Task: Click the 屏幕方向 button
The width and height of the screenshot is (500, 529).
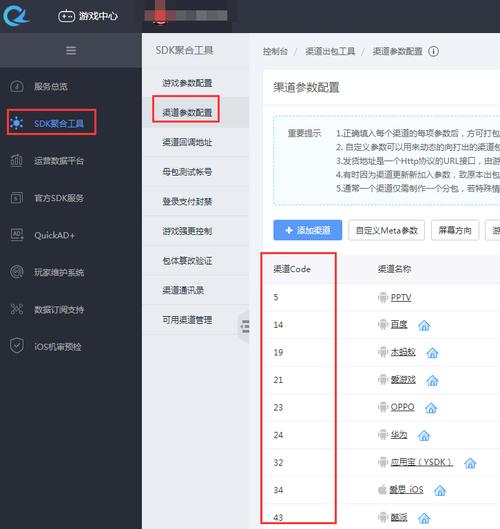Action: click(455, 230)
